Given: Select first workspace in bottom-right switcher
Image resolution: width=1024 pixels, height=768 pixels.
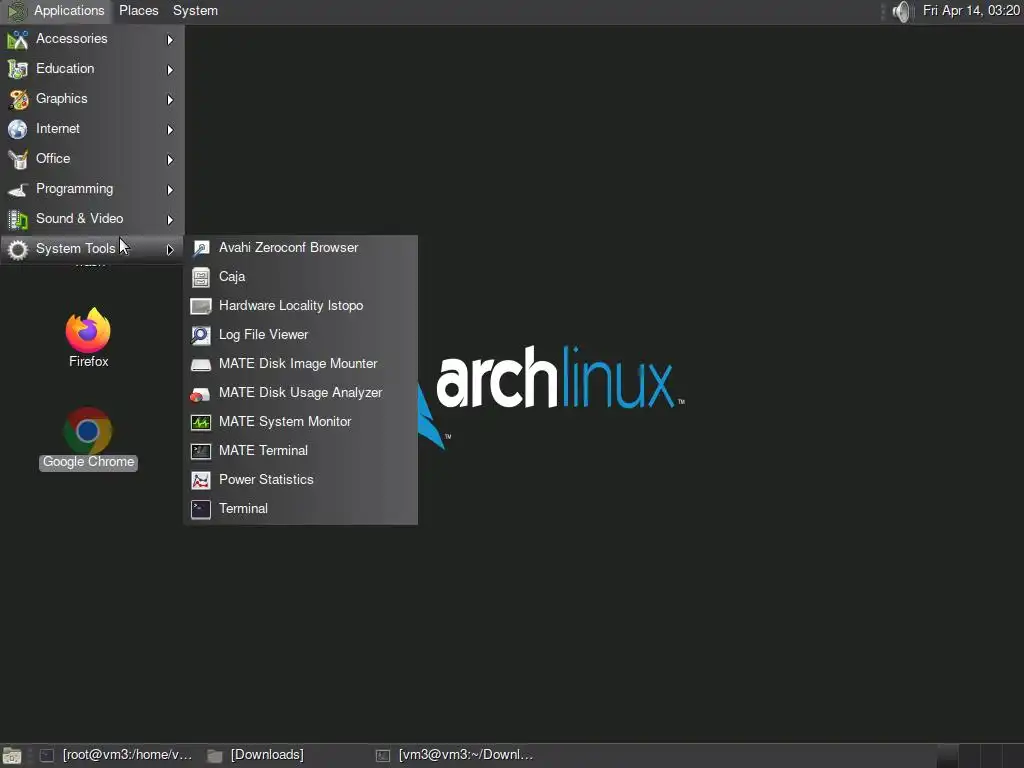Looking at the screenshot, I should [948, 756].
